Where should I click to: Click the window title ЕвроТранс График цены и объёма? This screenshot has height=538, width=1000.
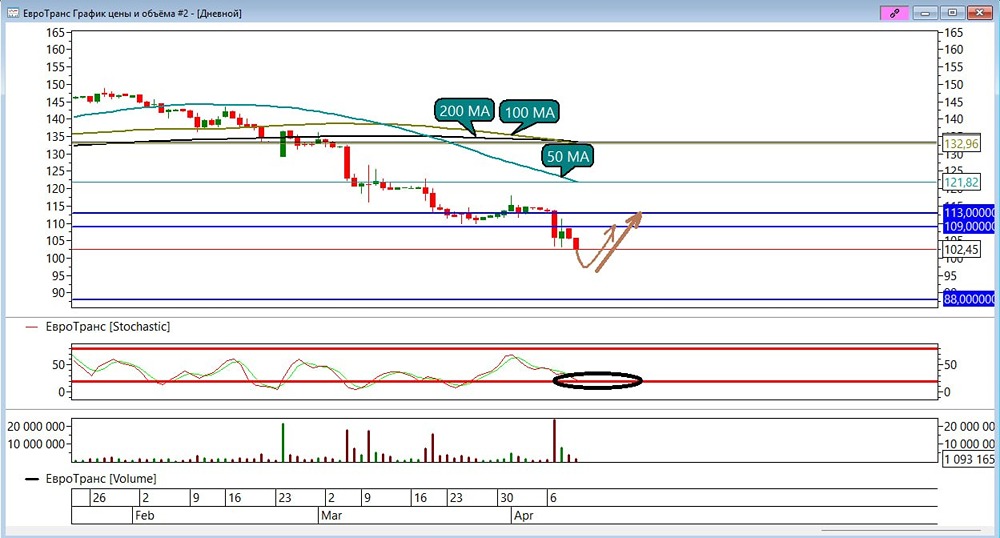click(133, 13)
